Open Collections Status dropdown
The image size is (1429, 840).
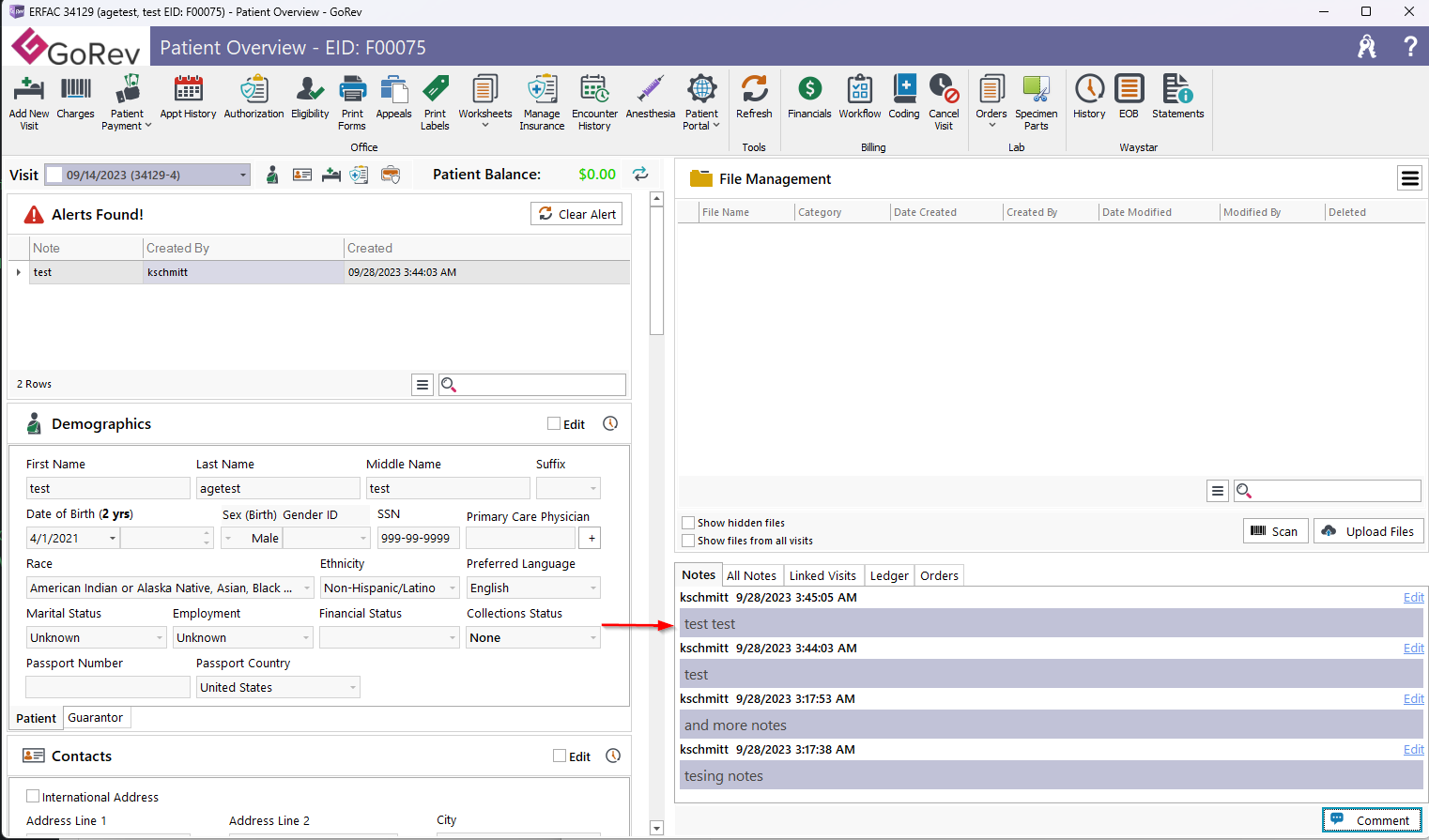(x=592, y=638)
